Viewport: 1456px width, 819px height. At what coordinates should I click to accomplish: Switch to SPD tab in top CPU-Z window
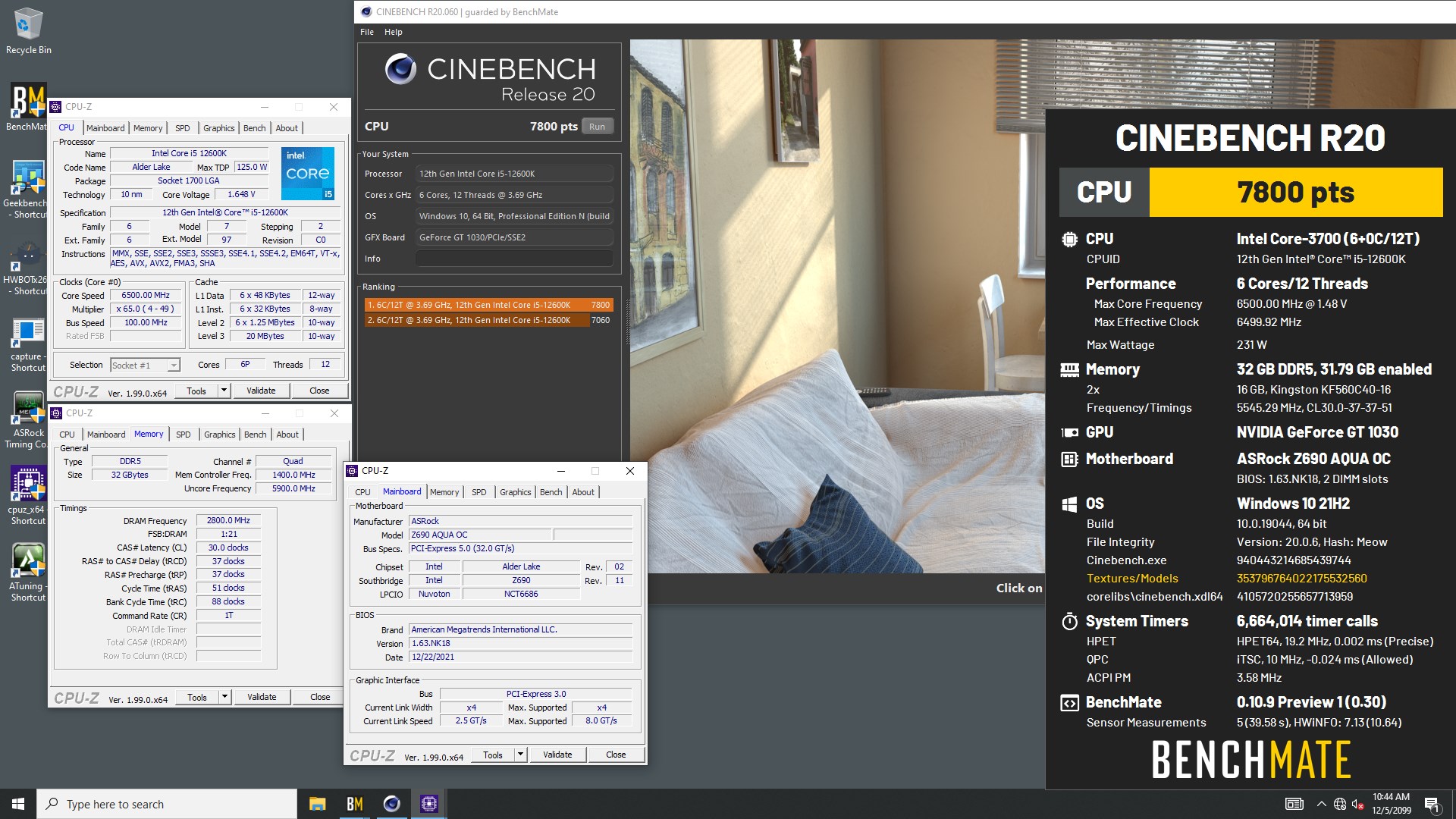click(183, 128)
